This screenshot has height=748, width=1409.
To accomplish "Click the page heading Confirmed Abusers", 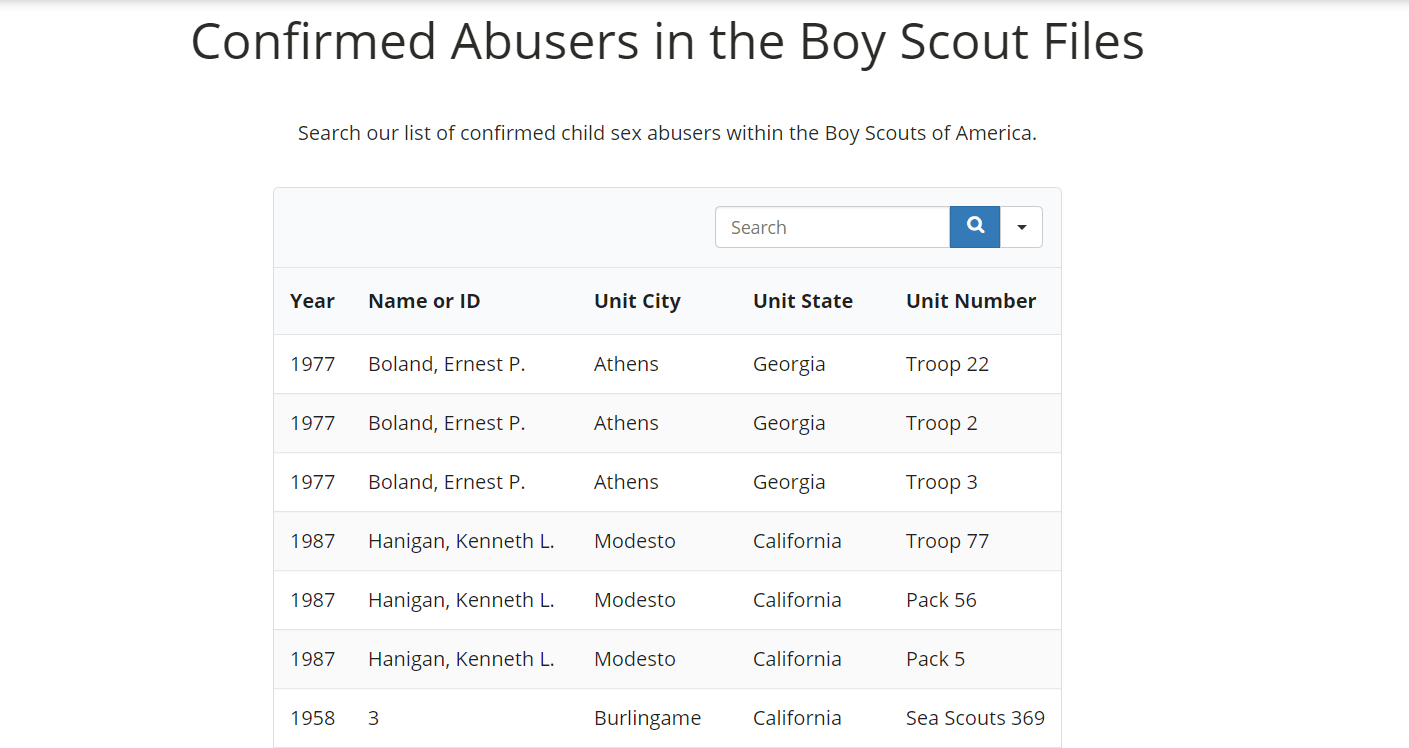I will (667, 42).
